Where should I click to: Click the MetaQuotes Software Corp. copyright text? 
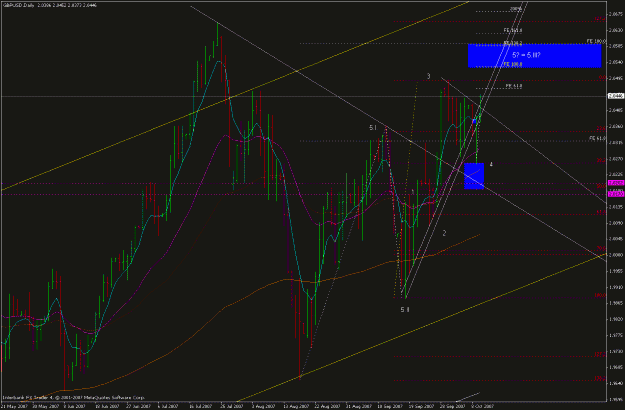coord(74,398)
